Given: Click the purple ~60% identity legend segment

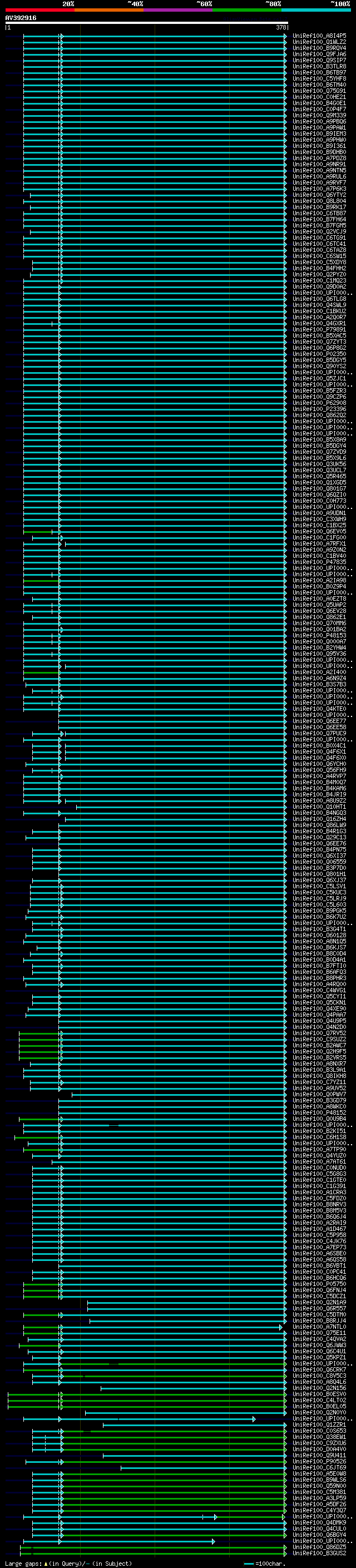Looking at the screenshot, I should pos(177,11).
